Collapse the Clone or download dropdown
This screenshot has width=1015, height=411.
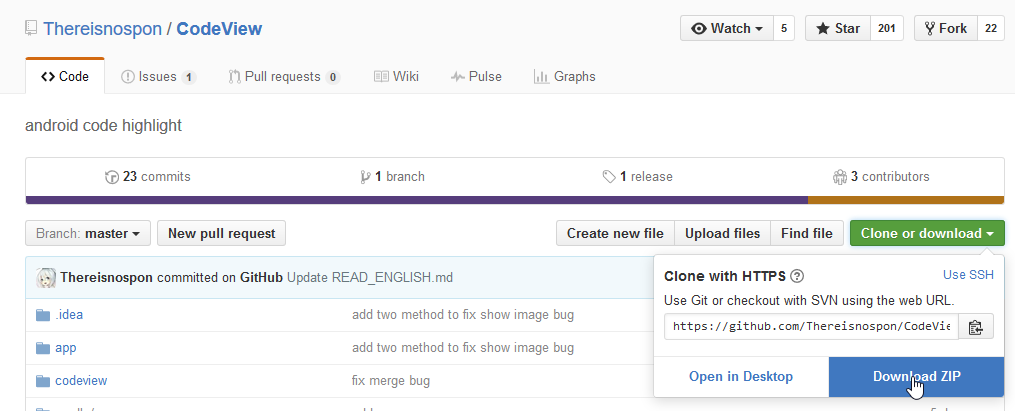click(x=927, y=233)
